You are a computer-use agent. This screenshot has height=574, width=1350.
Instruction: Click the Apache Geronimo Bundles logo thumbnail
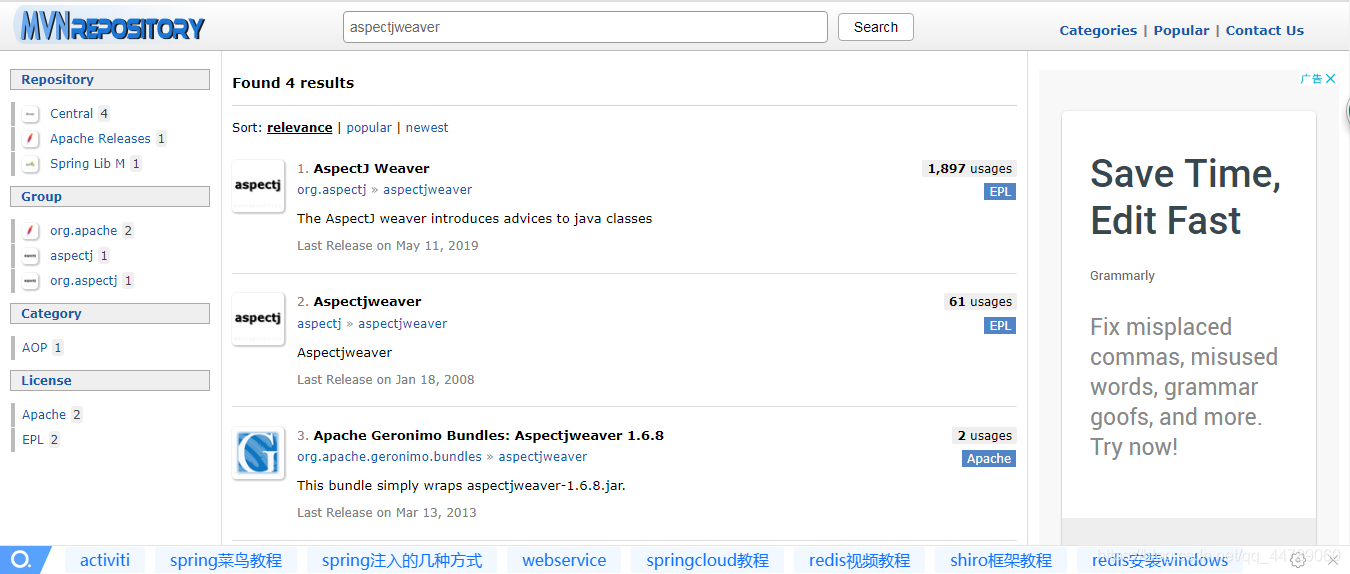click(258, 453)
